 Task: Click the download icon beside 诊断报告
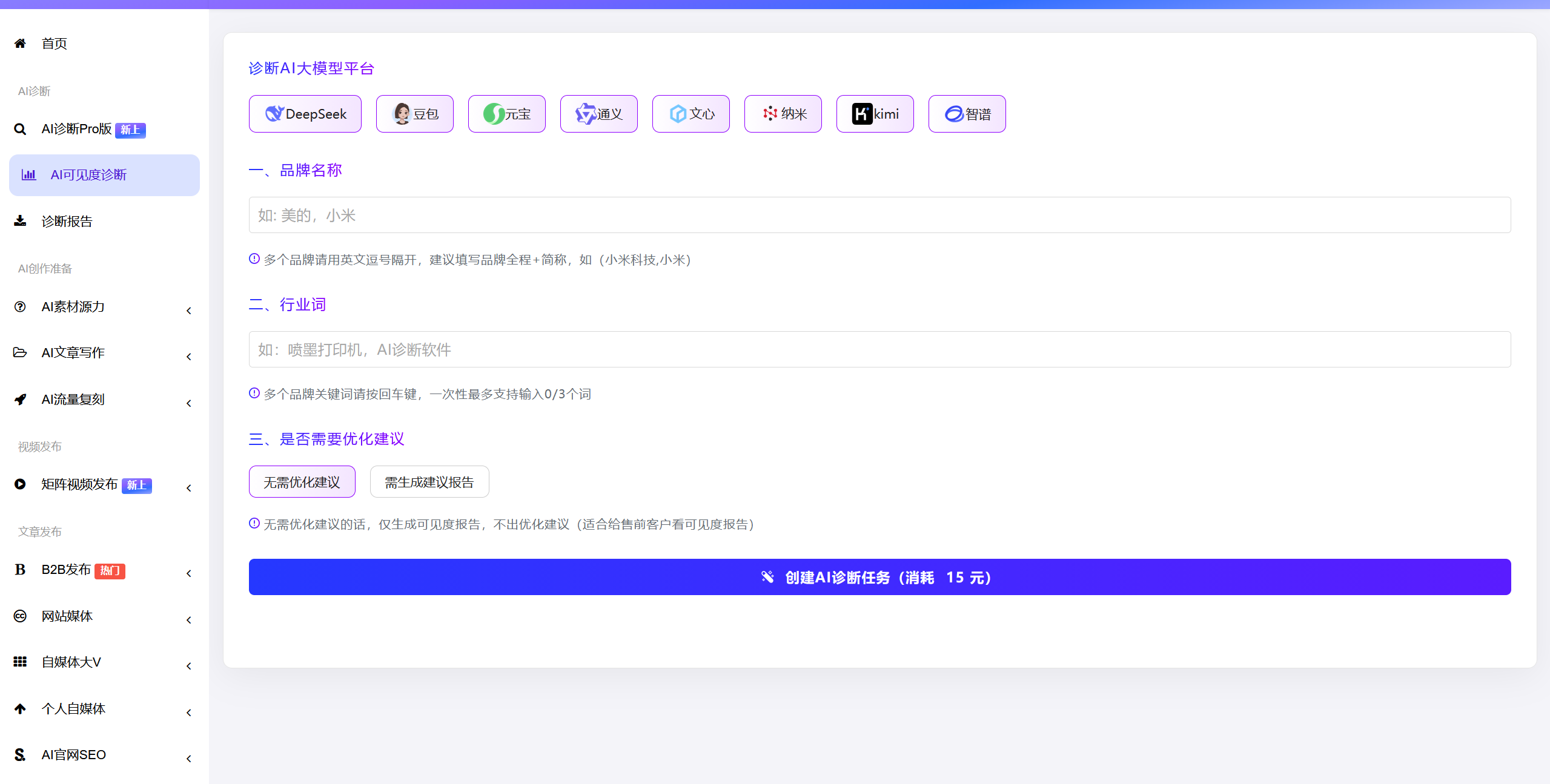[x=20, y=221]
